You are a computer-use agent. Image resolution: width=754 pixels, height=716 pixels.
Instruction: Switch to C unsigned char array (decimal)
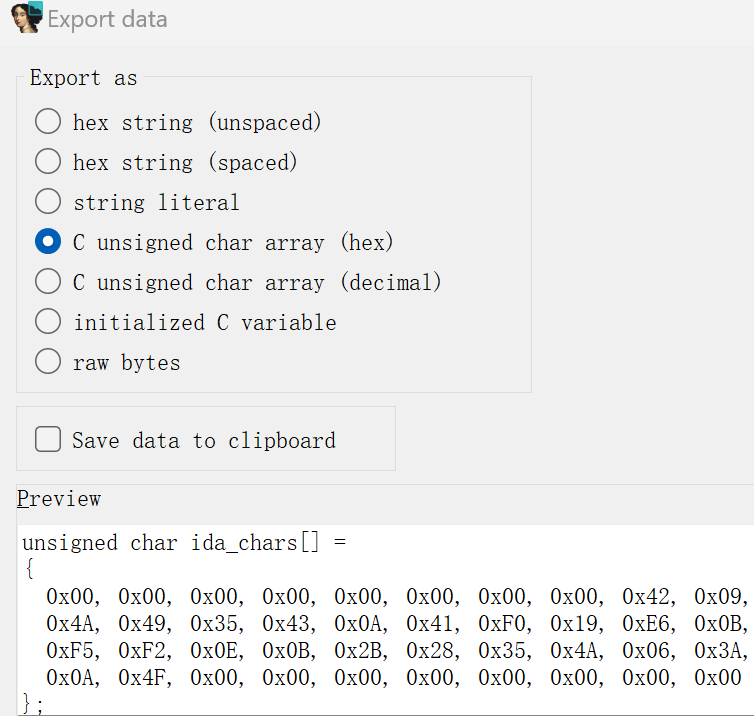coord(48,282)
